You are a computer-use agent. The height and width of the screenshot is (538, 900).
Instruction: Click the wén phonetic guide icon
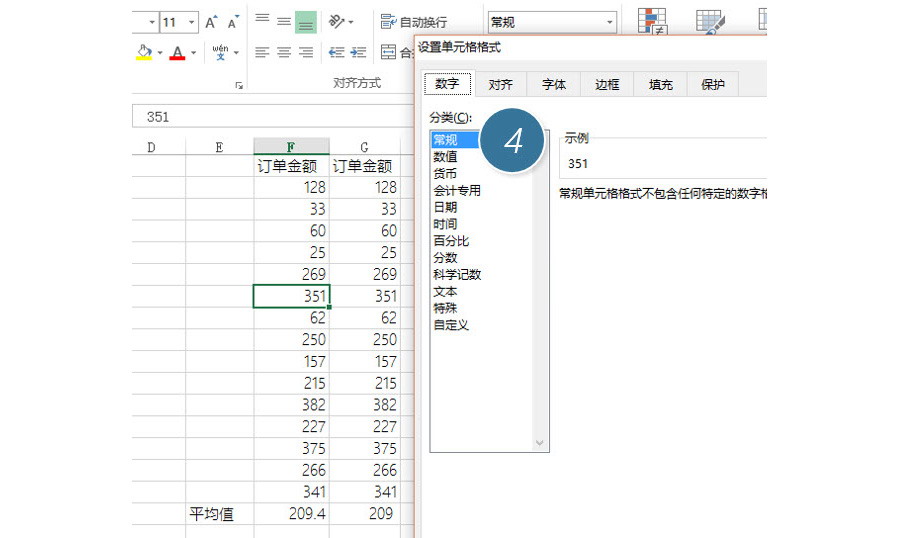click(x=220, y=52)
